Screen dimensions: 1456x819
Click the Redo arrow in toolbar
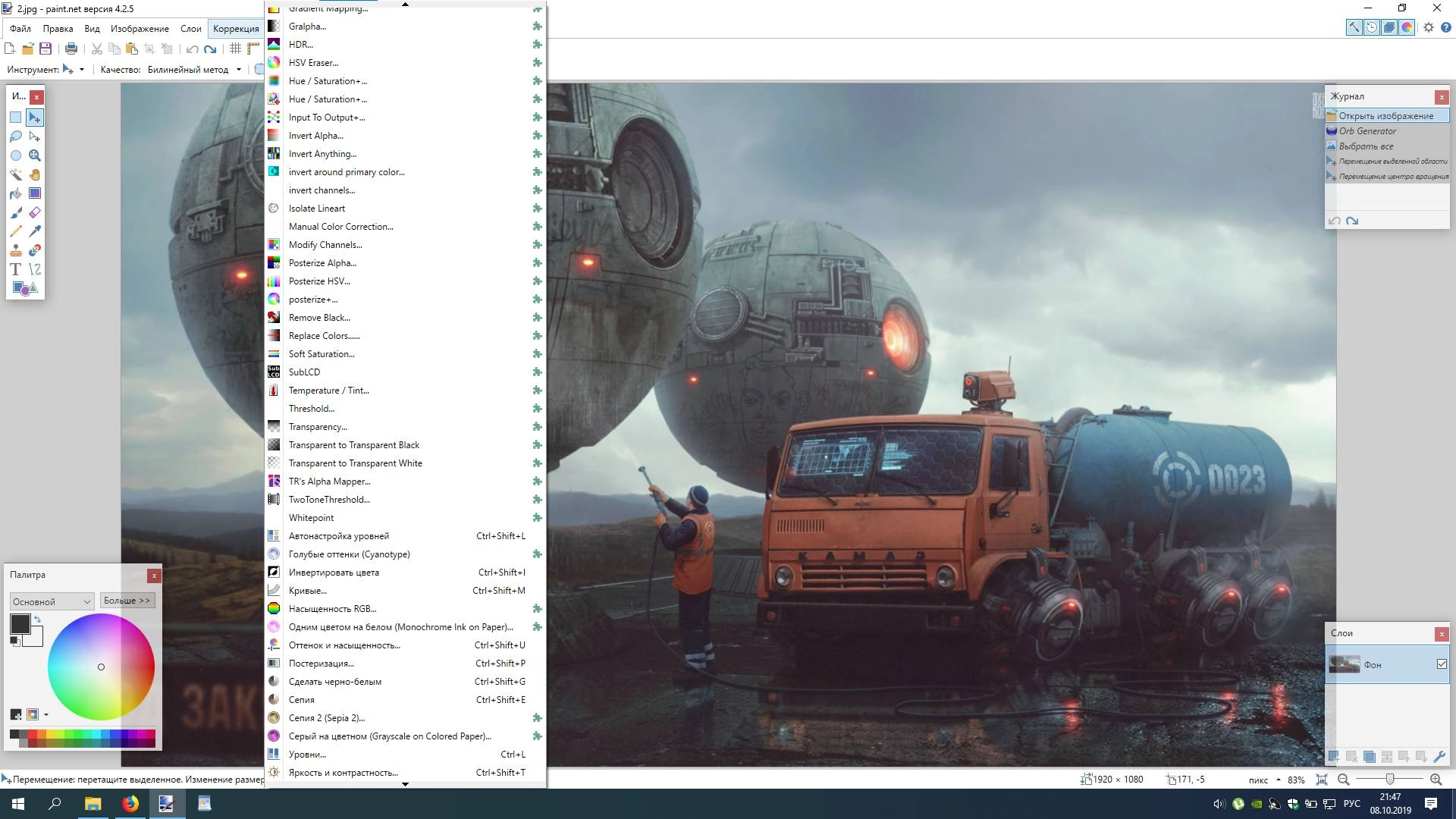[210, 49]
